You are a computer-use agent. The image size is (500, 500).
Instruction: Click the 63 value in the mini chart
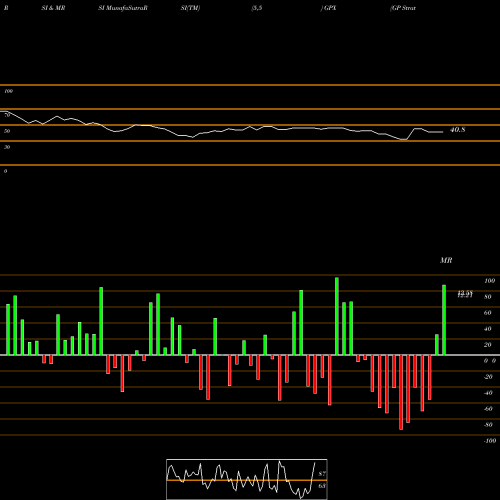(x=322, y=486)
